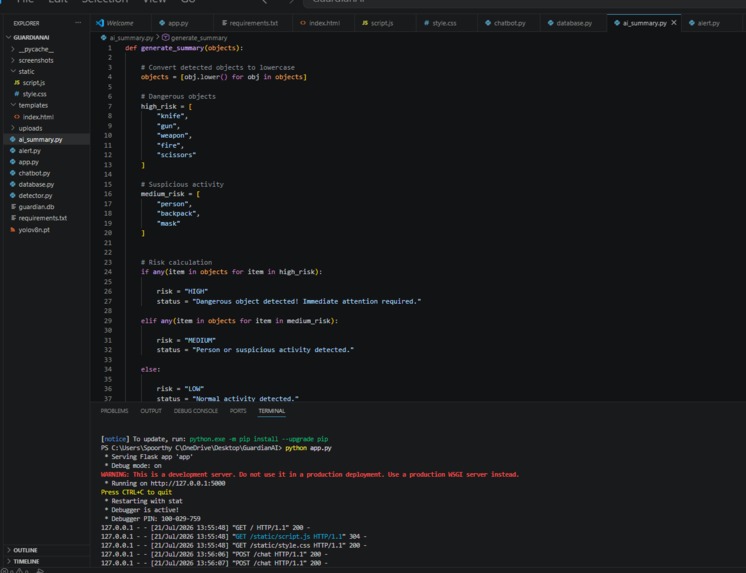Select ai_summary.py in the Explorer tree
Image resolution: width=746 pixels, height=573 pixels.
click(x=40, y=139)
